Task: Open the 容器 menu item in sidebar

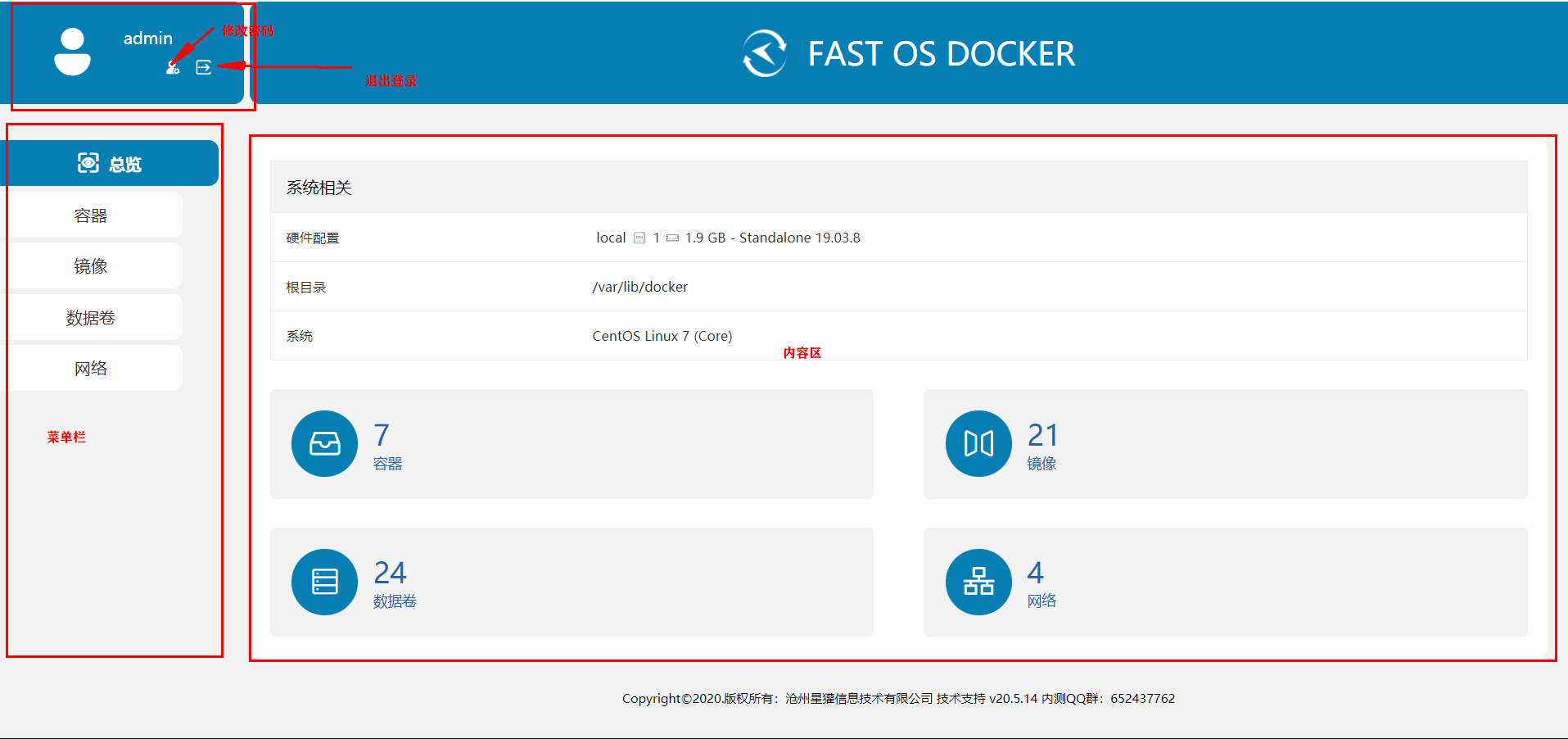Action: [x=91, y=215]
